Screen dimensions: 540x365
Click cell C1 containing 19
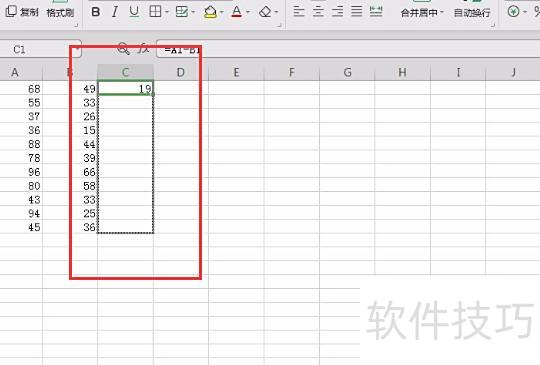tap(126, 88)
